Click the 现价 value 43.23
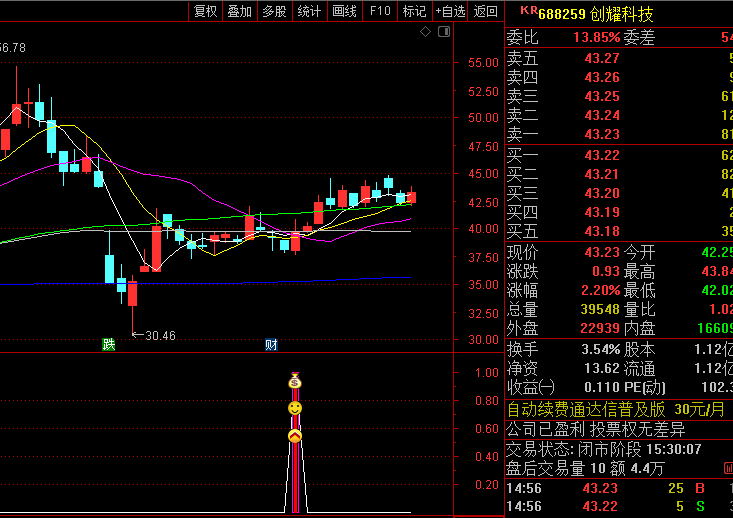This screenshot has height=518, width=733. pyautogui.click(x=602, y=252)
